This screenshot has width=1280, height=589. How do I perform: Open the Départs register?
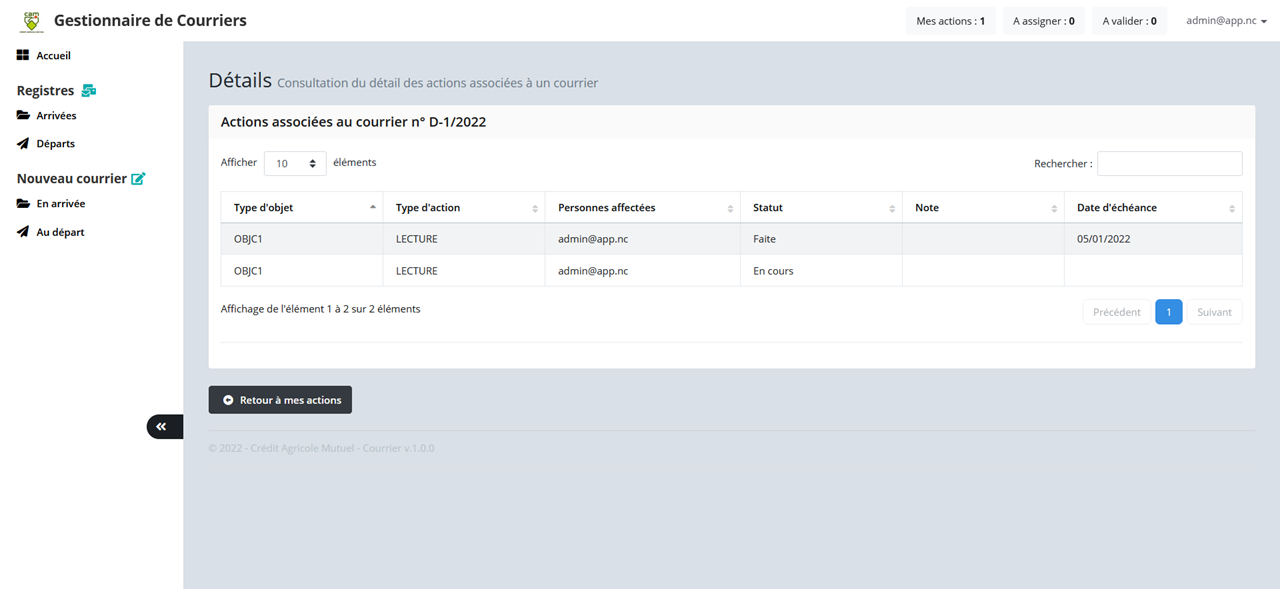pyautogui.click(x=55, y=144)
